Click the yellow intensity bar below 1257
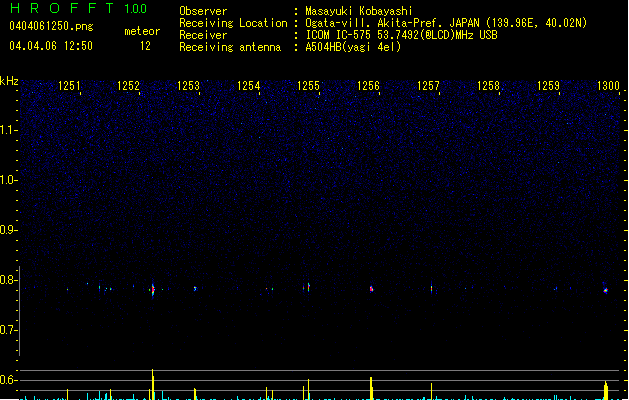This screenshot has height=400, width=629. click(x=432, y=391)
